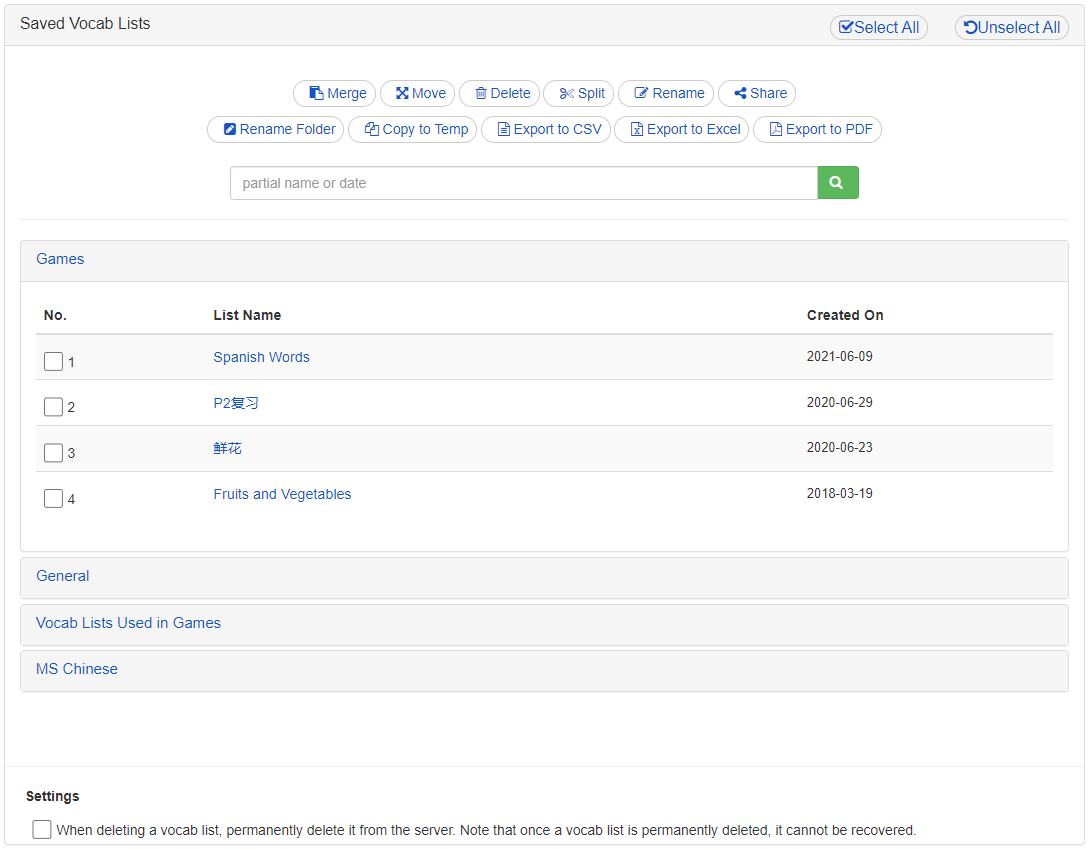Click the Move button with arrows icon
The width and height of the screenshot is (1088, 849).
(418, 93)
